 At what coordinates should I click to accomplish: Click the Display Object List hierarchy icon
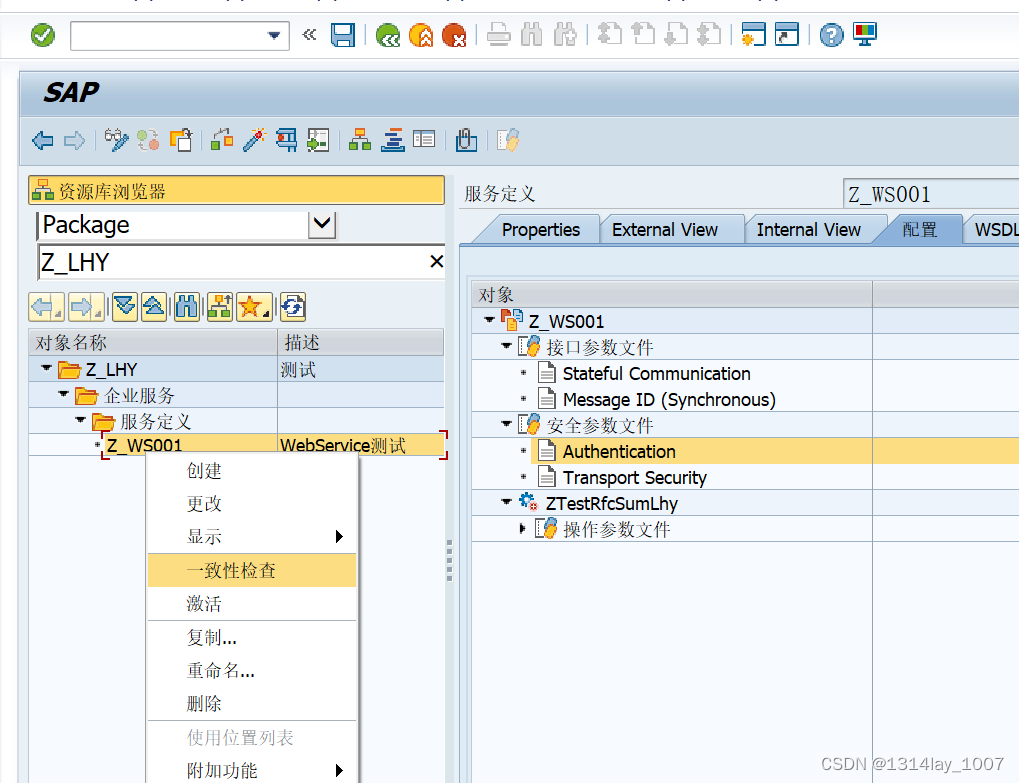coord(359,140)
